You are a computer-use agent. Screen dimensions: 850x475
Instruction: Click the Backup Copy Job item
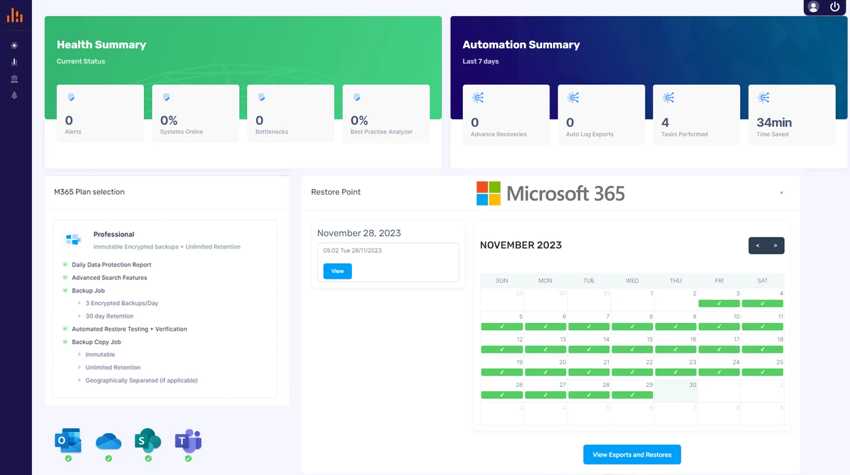96,342
